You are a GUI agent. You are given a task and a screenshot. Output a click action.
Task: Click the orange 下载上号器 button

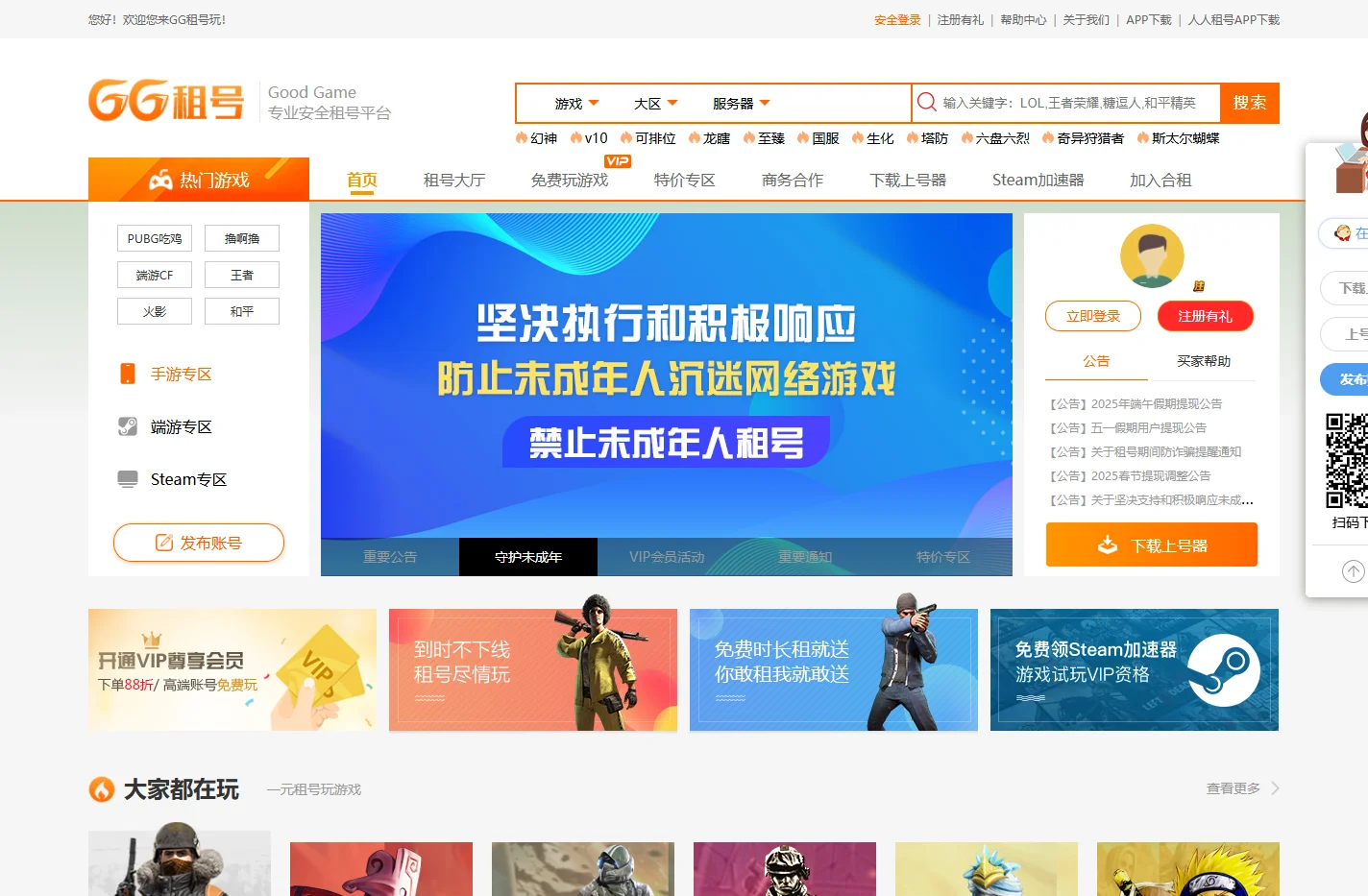click(x=1152, y=545)
